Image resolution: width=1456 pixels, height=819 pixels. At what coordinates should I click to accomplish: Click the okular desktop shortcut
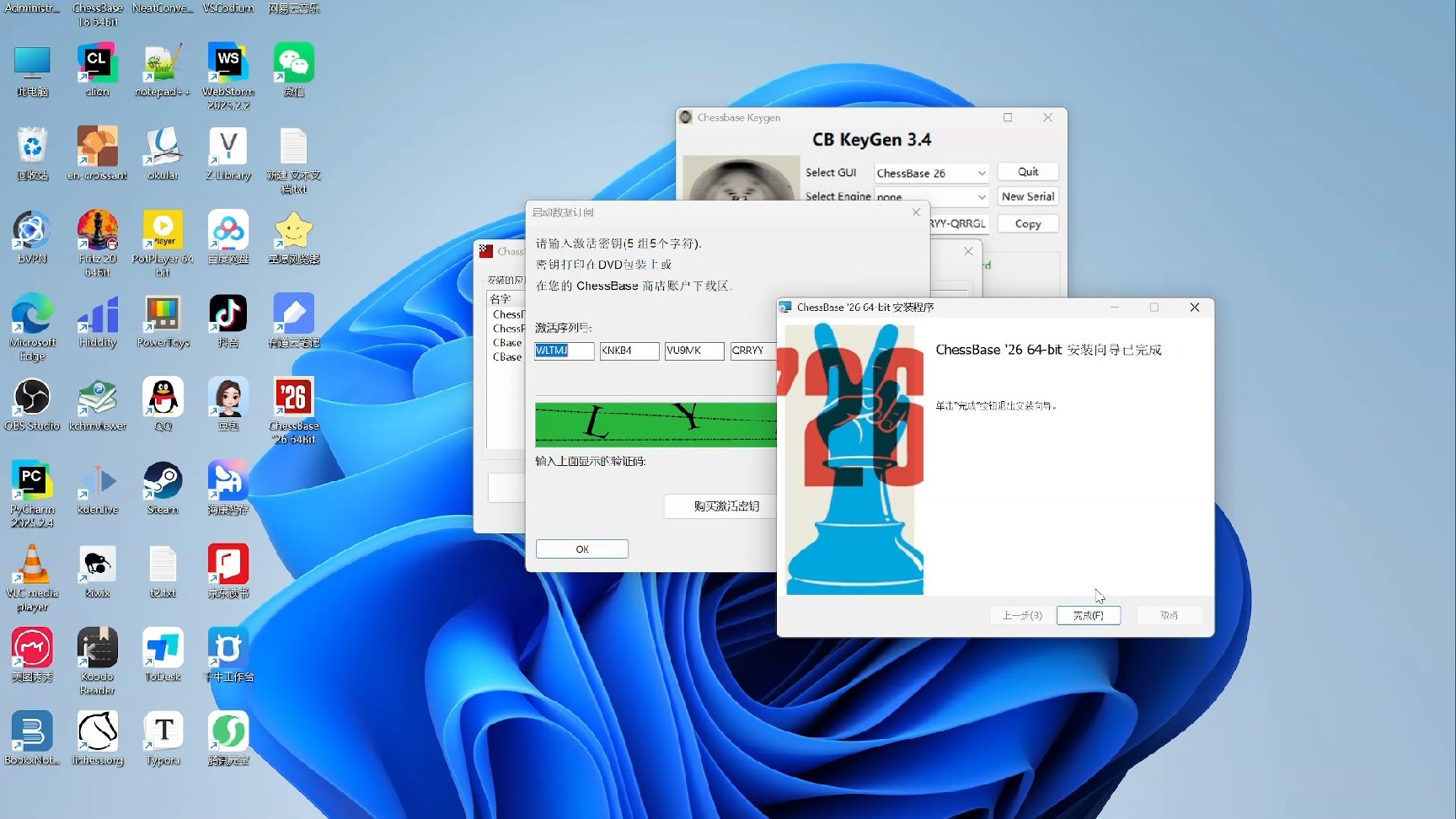(x=163, y=154)
